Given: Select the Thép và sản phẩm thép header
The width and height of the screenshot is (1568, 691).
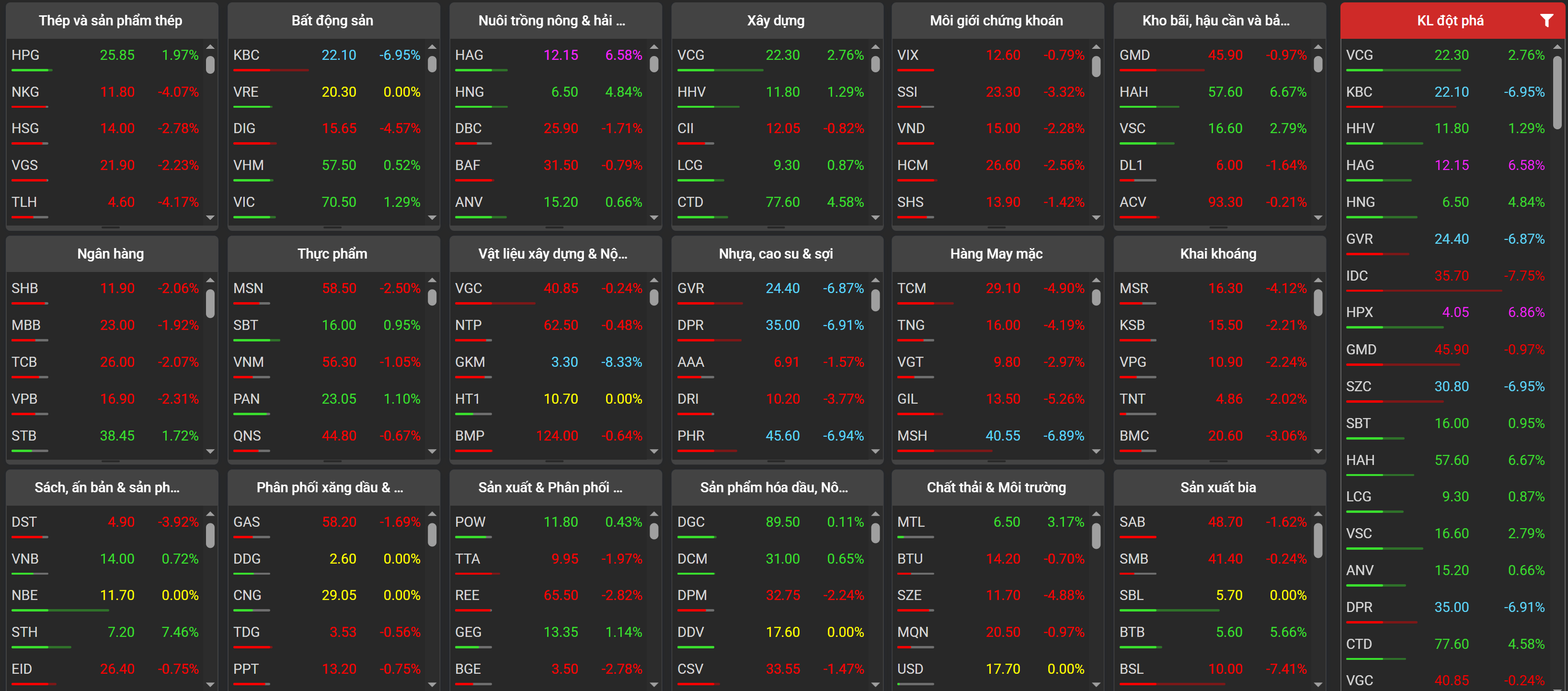Looking at the screenshot, I should pyautogui.click(x=110, y=21).
